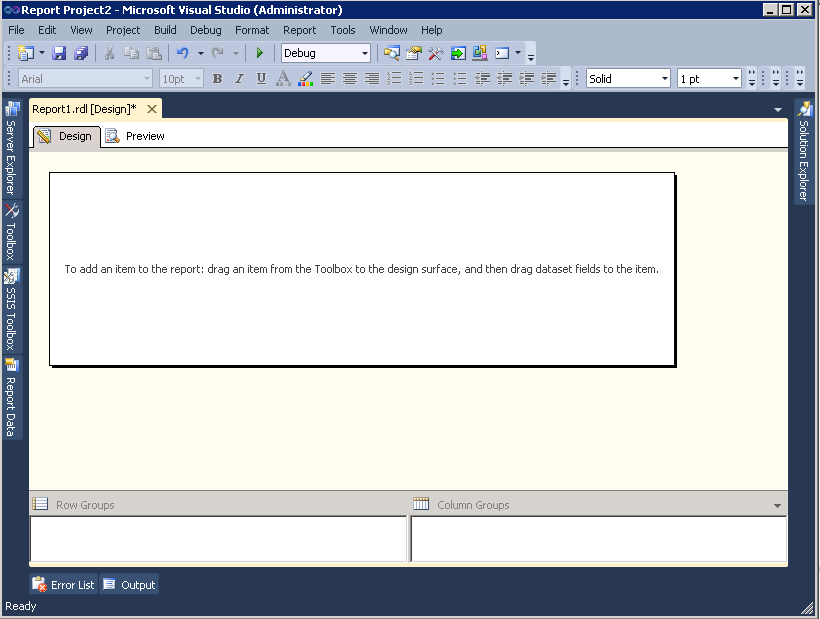Click the green arrow Start Page icon
Viewport: 820px width, 619px height.
point(458,53)
